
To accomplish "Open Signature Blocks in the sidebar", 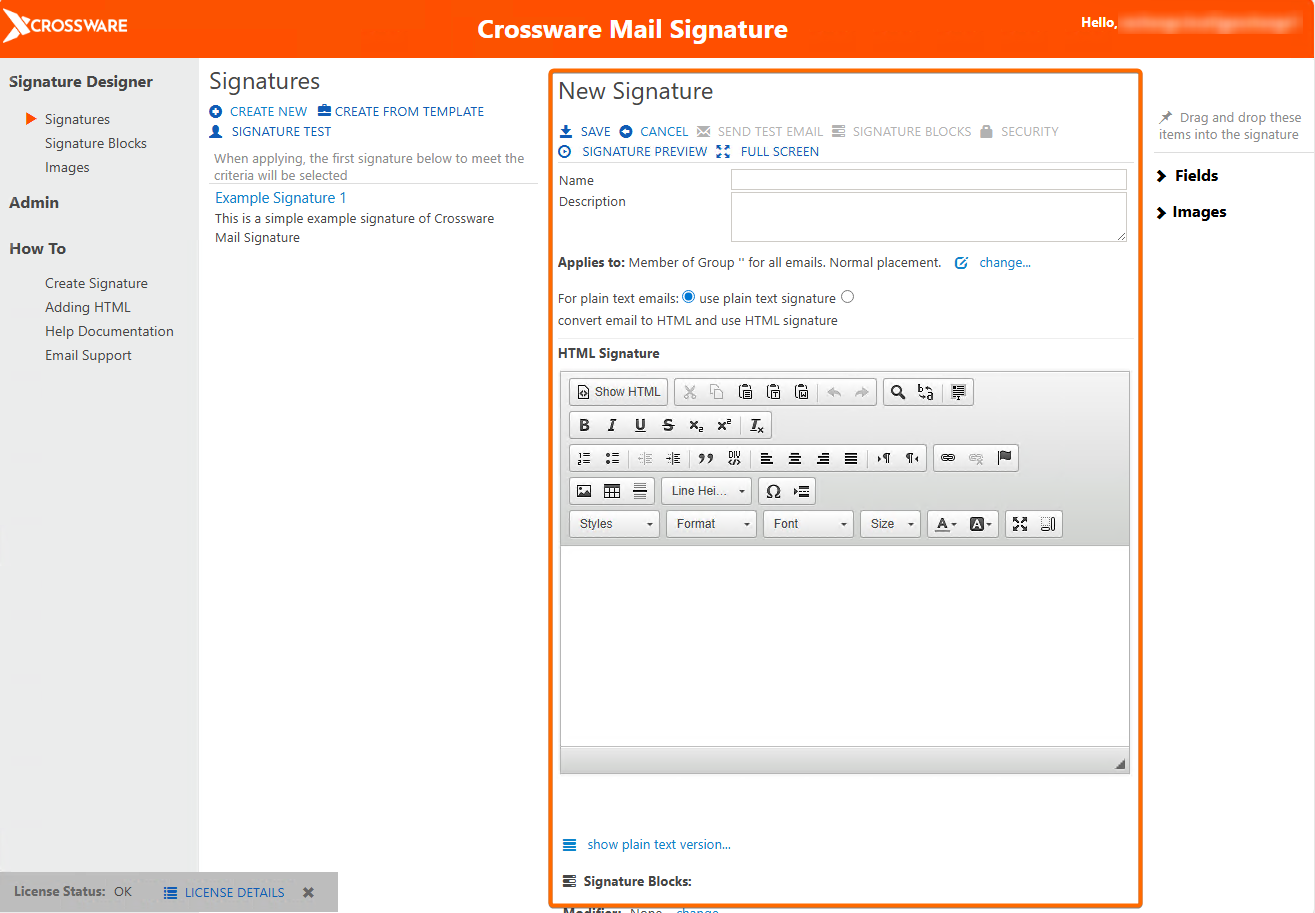I will pos(96,143).
